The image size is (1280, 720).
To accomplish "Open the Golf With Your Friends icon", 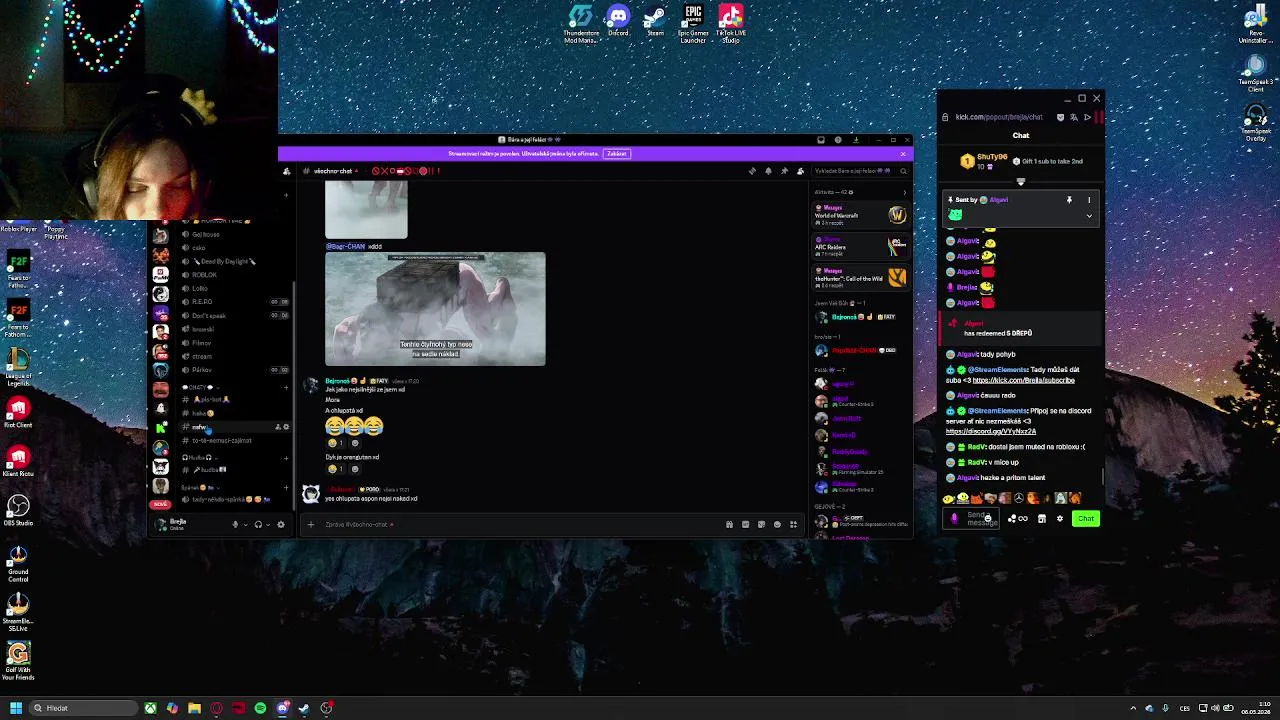I will pos(18,661).
